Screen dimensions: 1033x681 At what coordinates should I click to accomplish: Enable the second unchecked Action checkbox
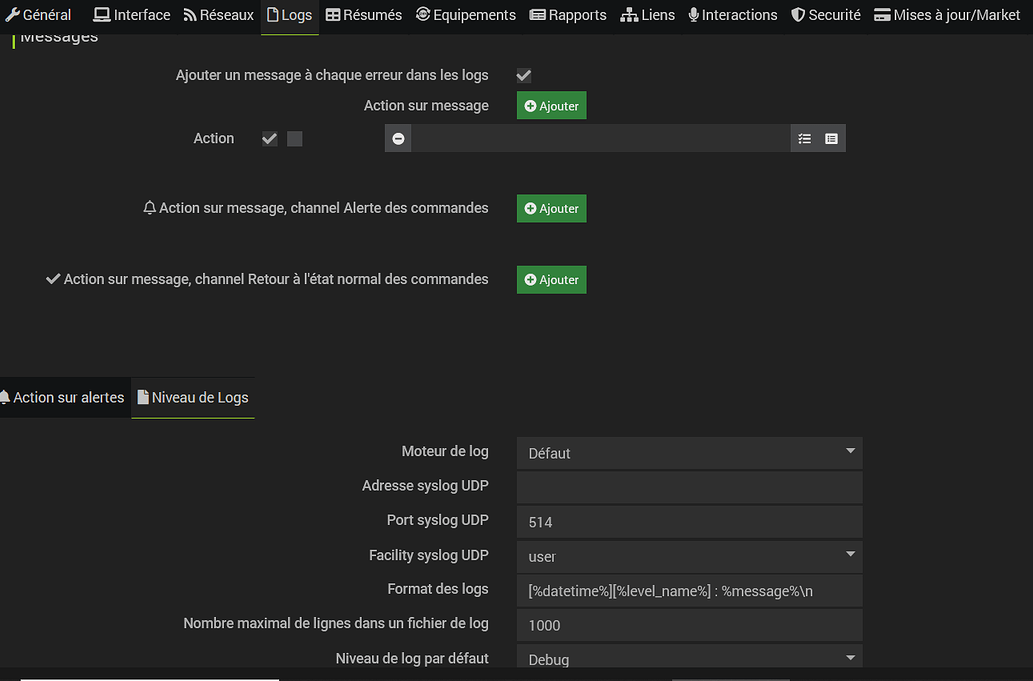[x=294, y=139]
